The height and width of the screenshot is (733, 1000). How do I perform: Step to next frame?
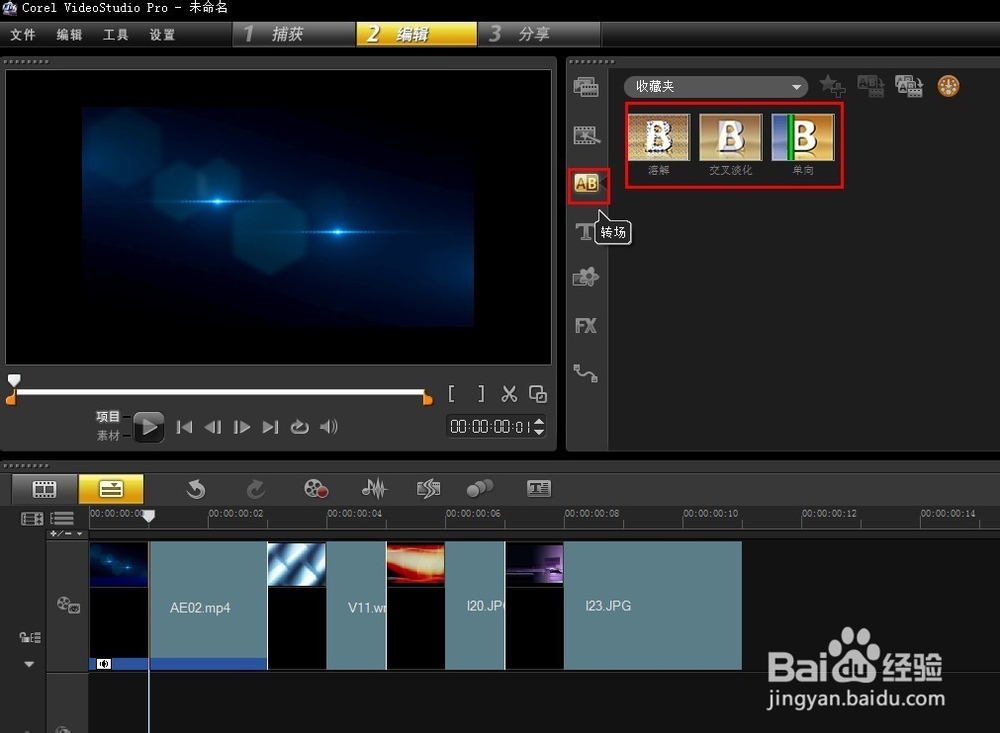coord(242,427)
